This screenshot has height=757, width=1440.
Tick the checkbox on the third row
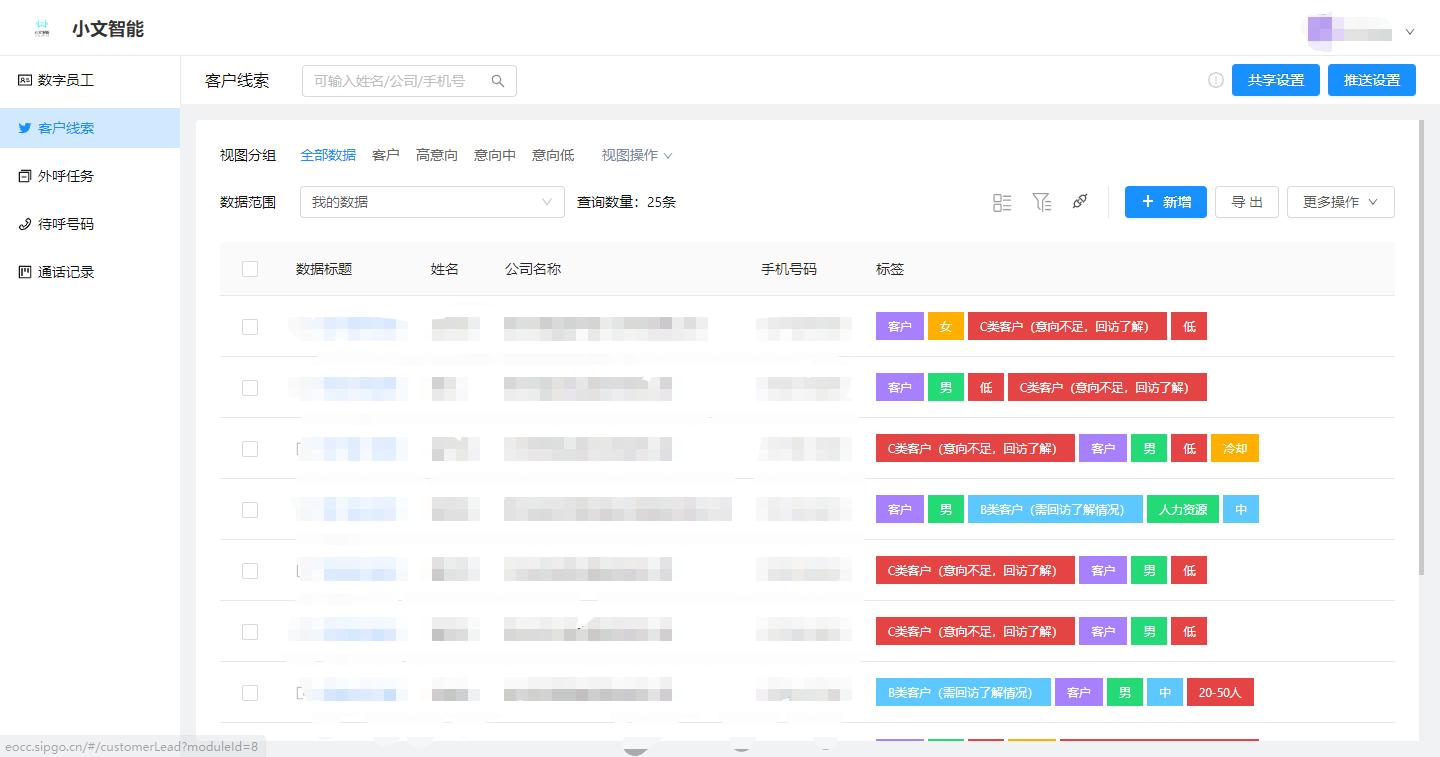pos(250,448)
